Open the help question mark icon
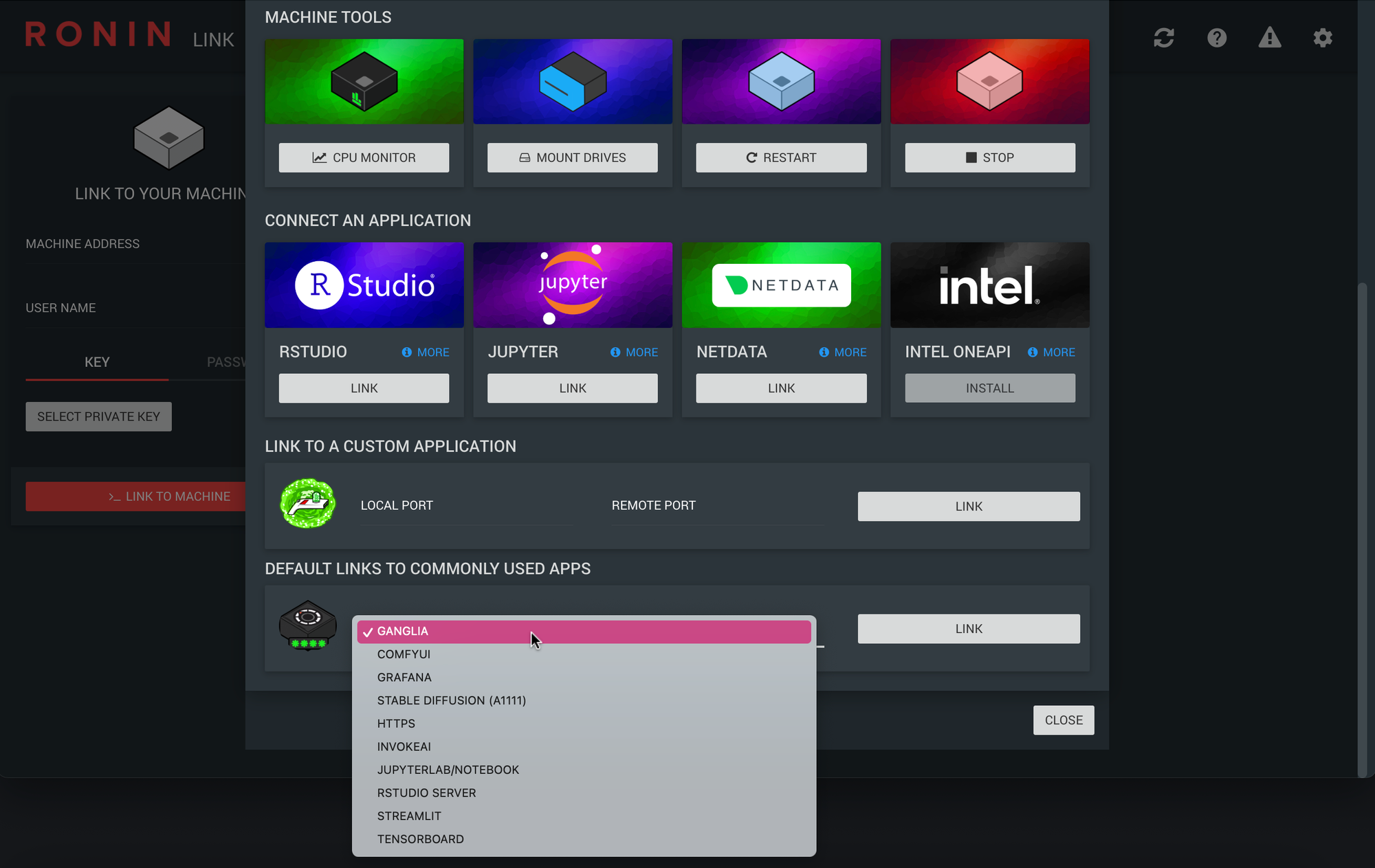 point(1217,38)
